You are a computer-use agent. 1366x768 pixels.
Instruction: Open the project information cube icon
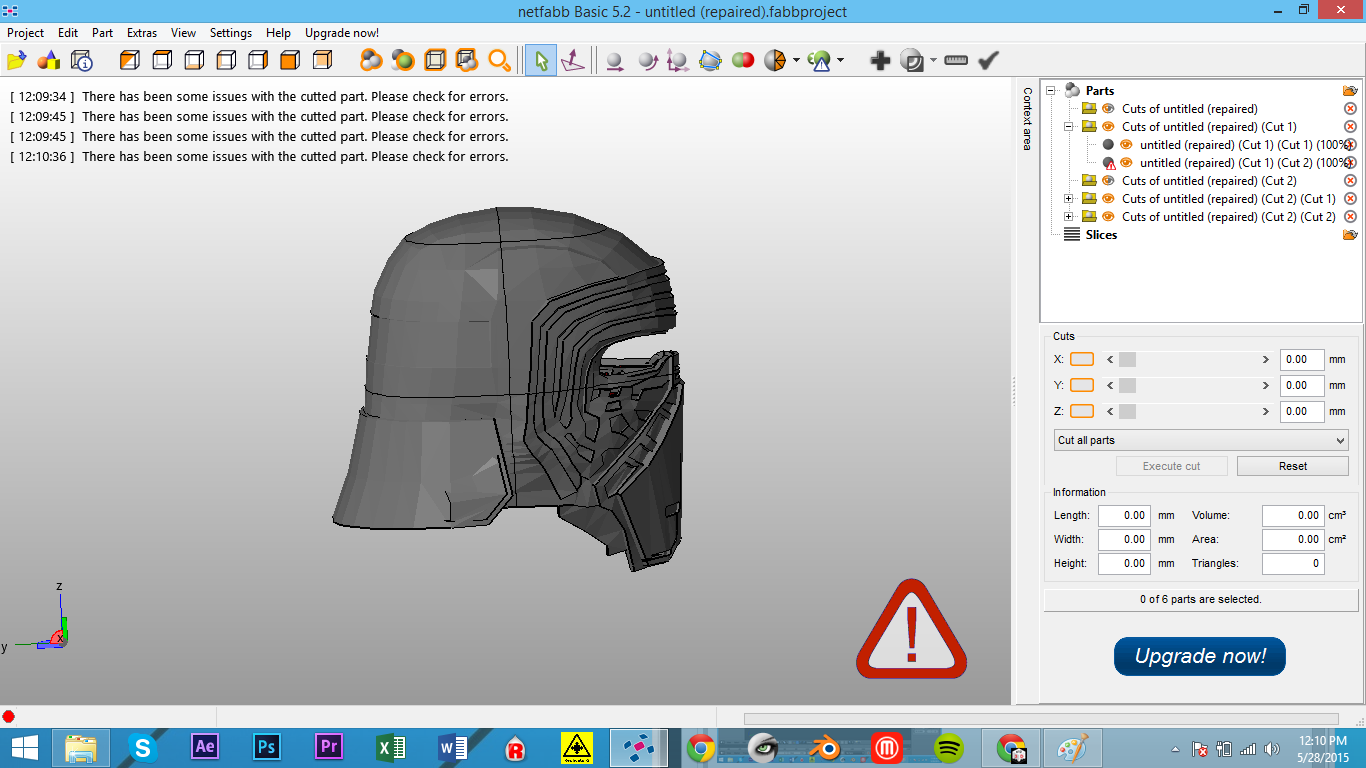[x=81, y=61]
